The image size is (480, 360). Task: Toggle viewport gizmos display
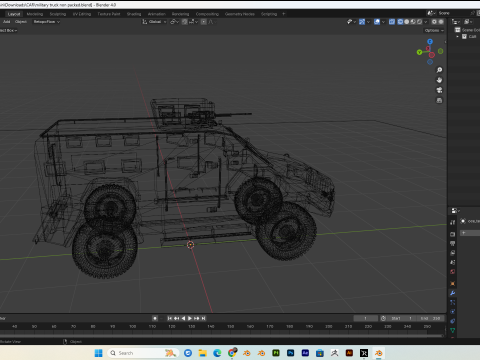[362, 22]
